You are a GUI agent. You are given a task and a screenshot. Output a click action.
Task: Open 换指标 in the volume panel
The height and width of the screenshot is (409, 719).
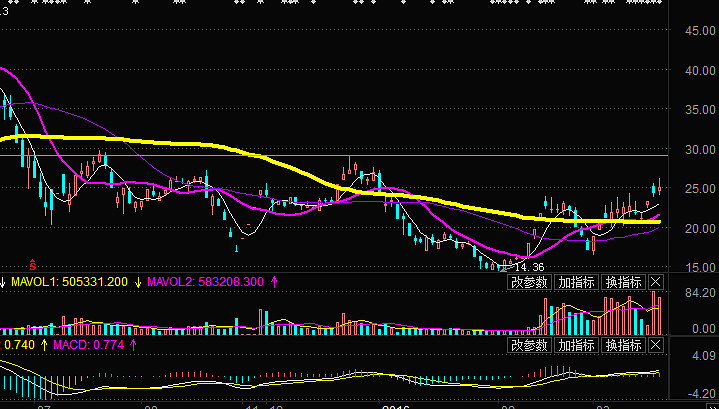coord(623,282)
